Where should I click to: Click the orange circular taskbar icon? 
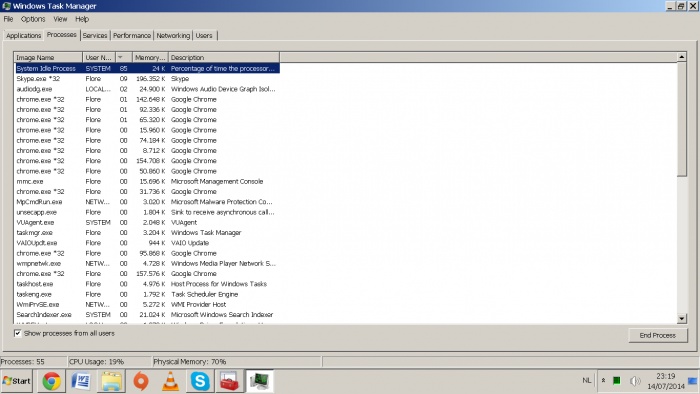141,381
